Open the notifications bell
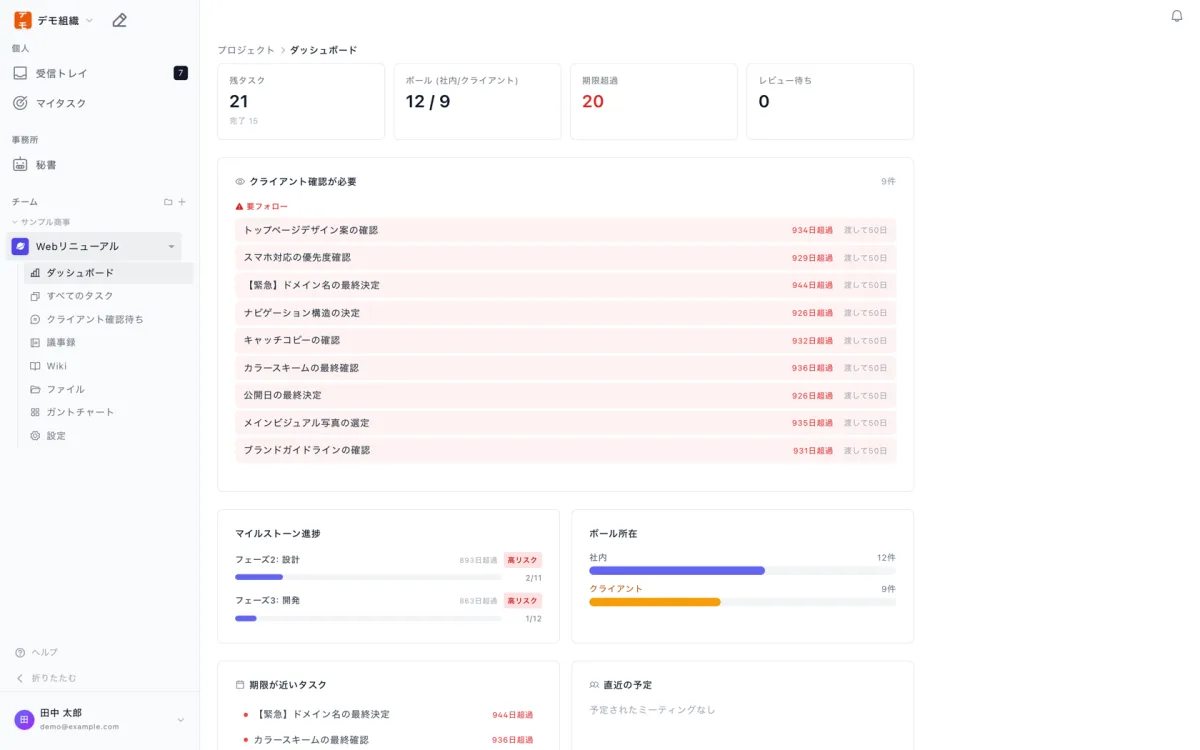Screen dimensions: 1200x750 pos(1177,16)
